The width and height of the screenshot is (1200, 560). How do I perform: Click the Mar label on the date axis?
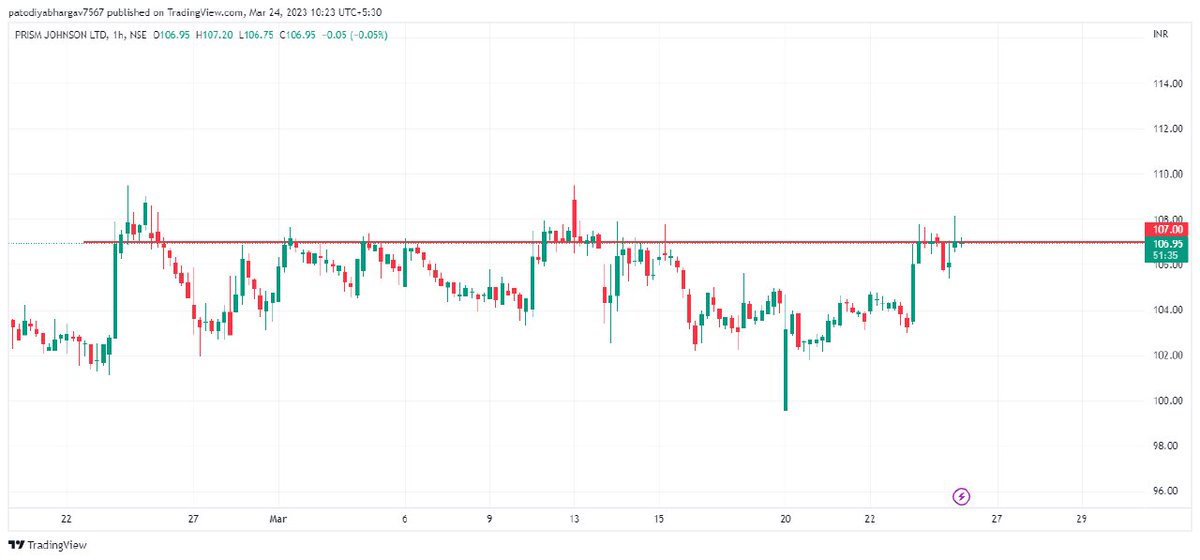coord(277,519)
